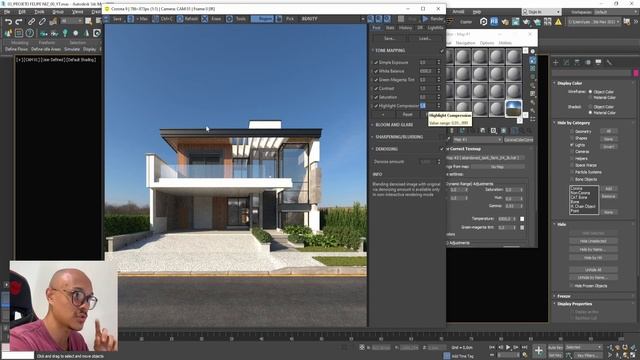Click the Play animation button

[x=508, y=347]
